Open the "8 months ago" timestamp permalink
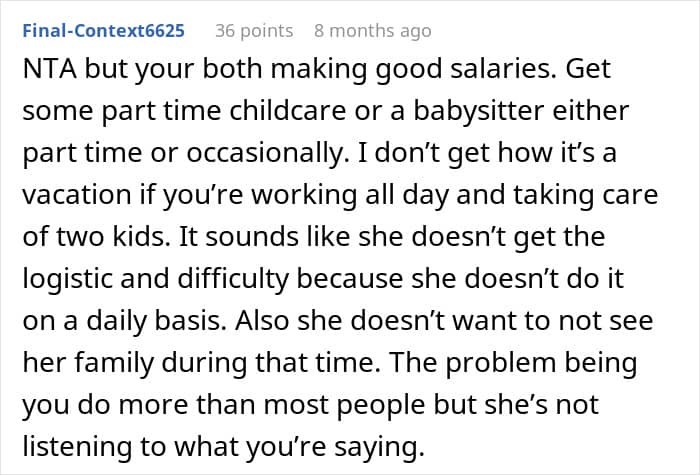This screenshot has width=700, height=475. tap(373, 31)
